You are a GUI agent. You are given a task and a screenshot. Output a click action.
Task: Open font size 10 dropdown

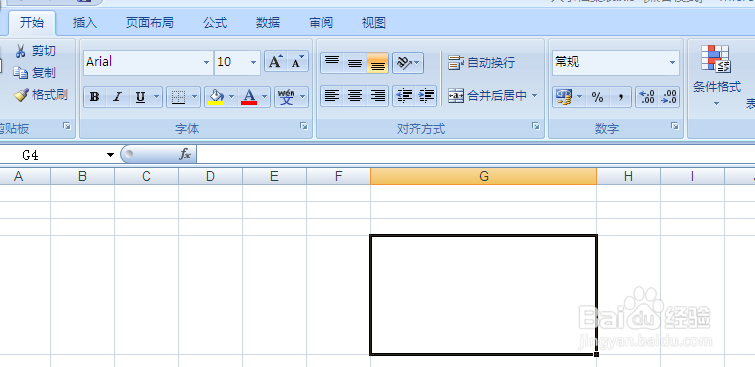click(x=253, y=62)
